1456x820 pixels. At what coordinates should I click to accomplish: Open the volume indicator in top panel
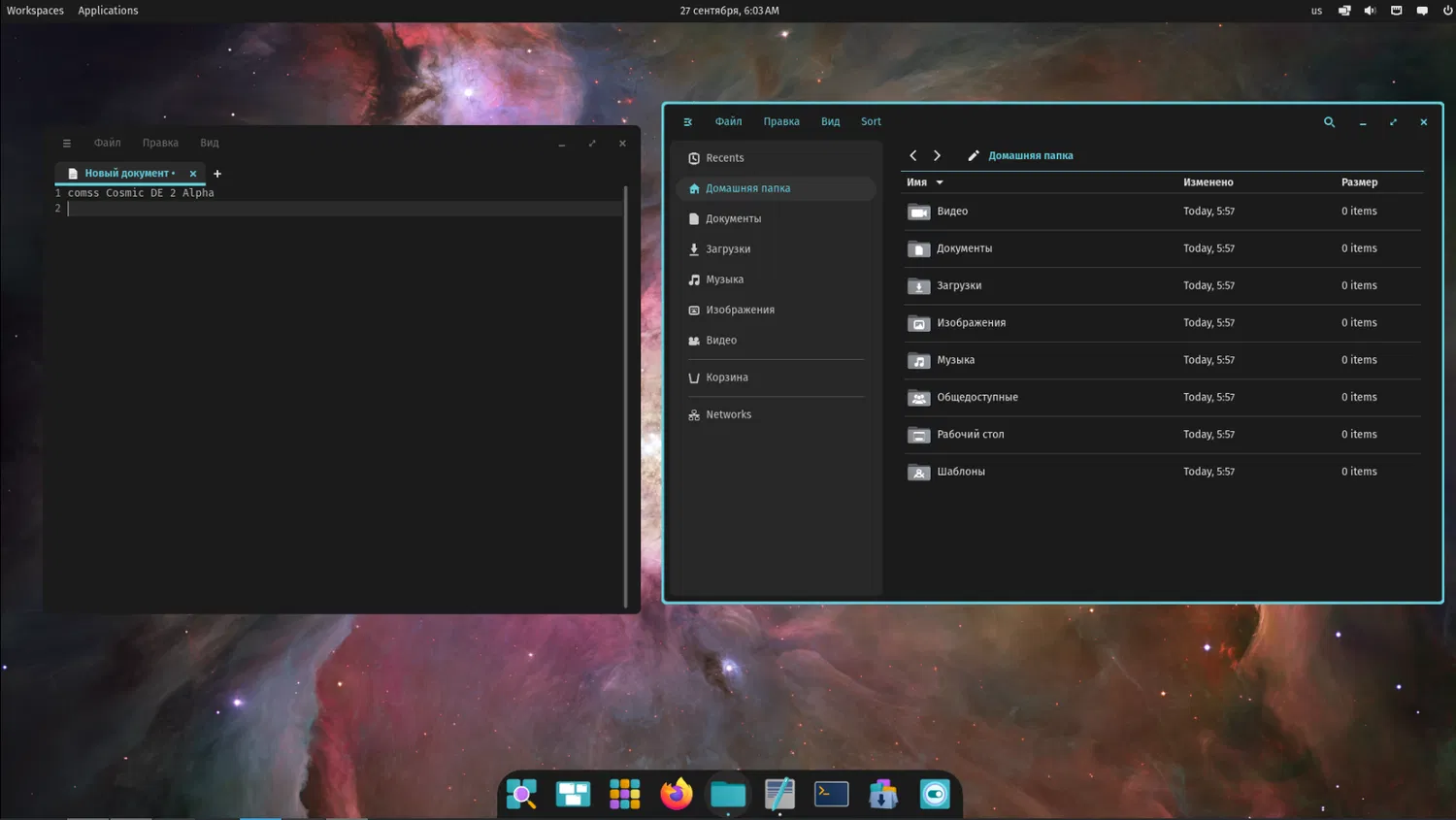pos(1370,11)
